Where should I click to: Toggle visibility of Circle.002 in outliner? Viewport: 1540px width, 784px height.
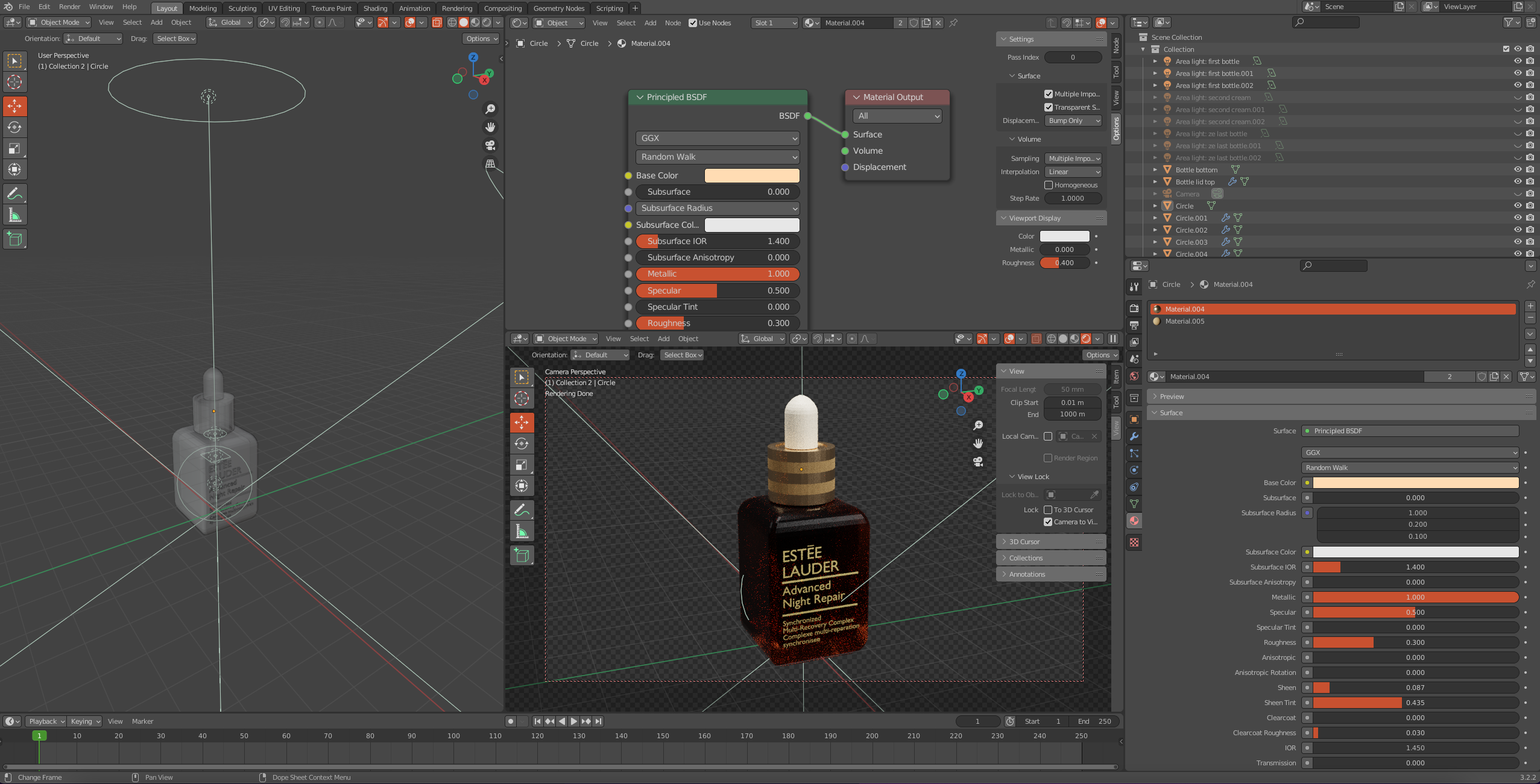[x=1518, y=230]
